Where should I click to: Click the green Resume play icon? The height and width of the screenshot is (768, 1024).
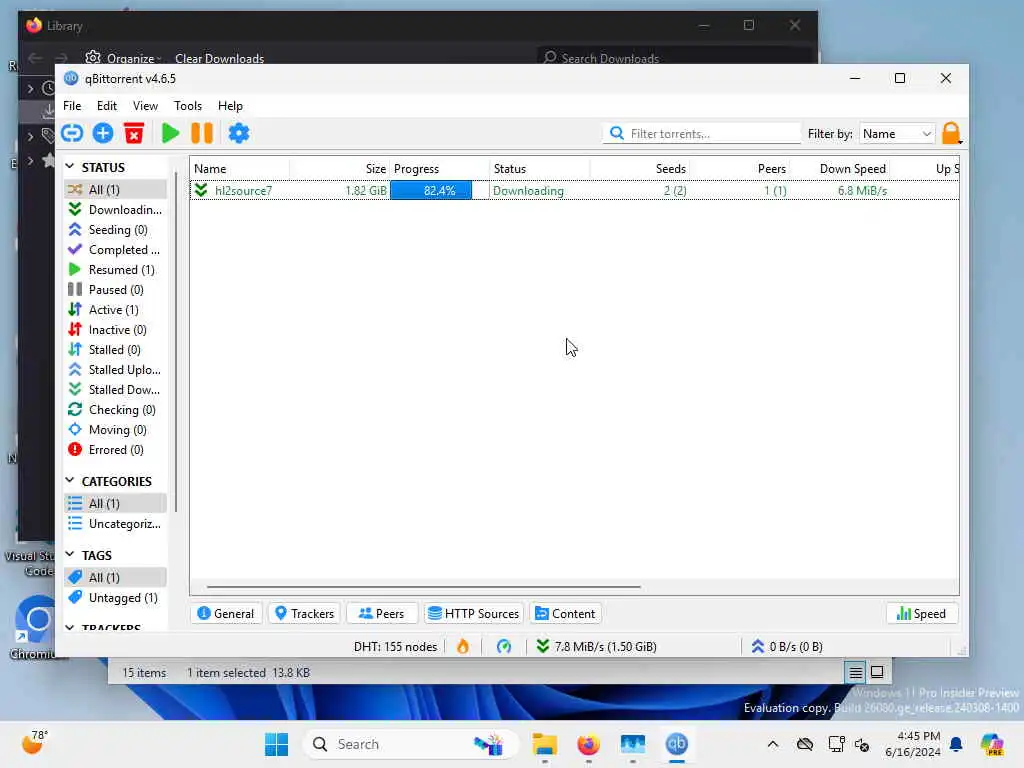170,133
